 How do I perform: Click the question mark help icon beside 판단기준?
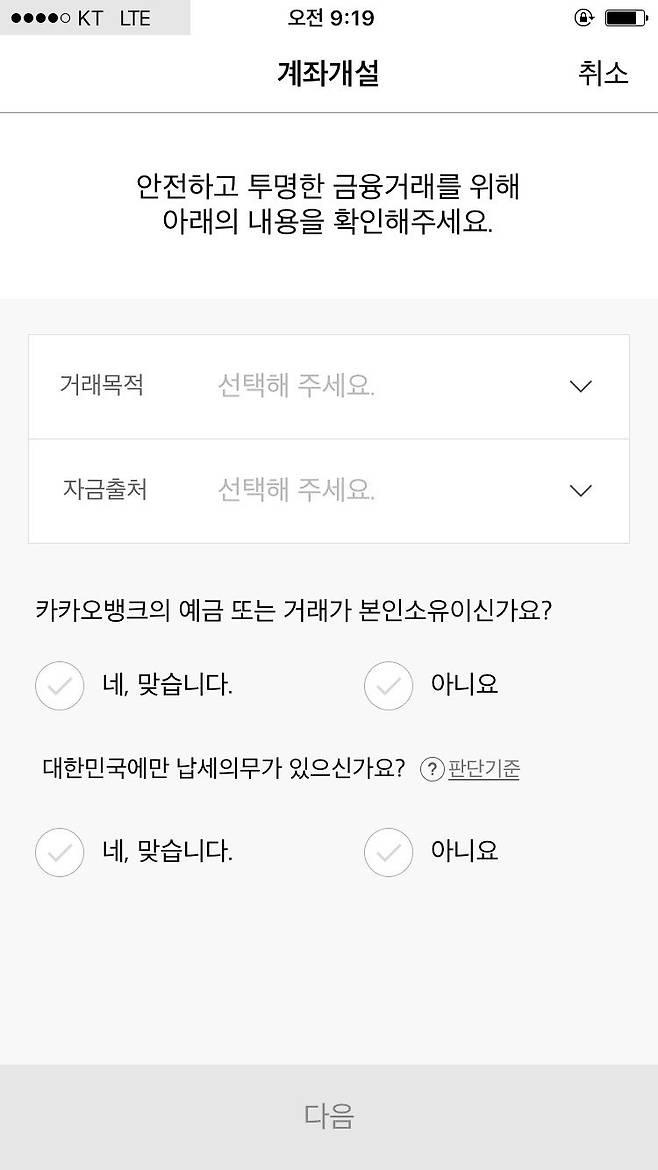coord(432,769)
